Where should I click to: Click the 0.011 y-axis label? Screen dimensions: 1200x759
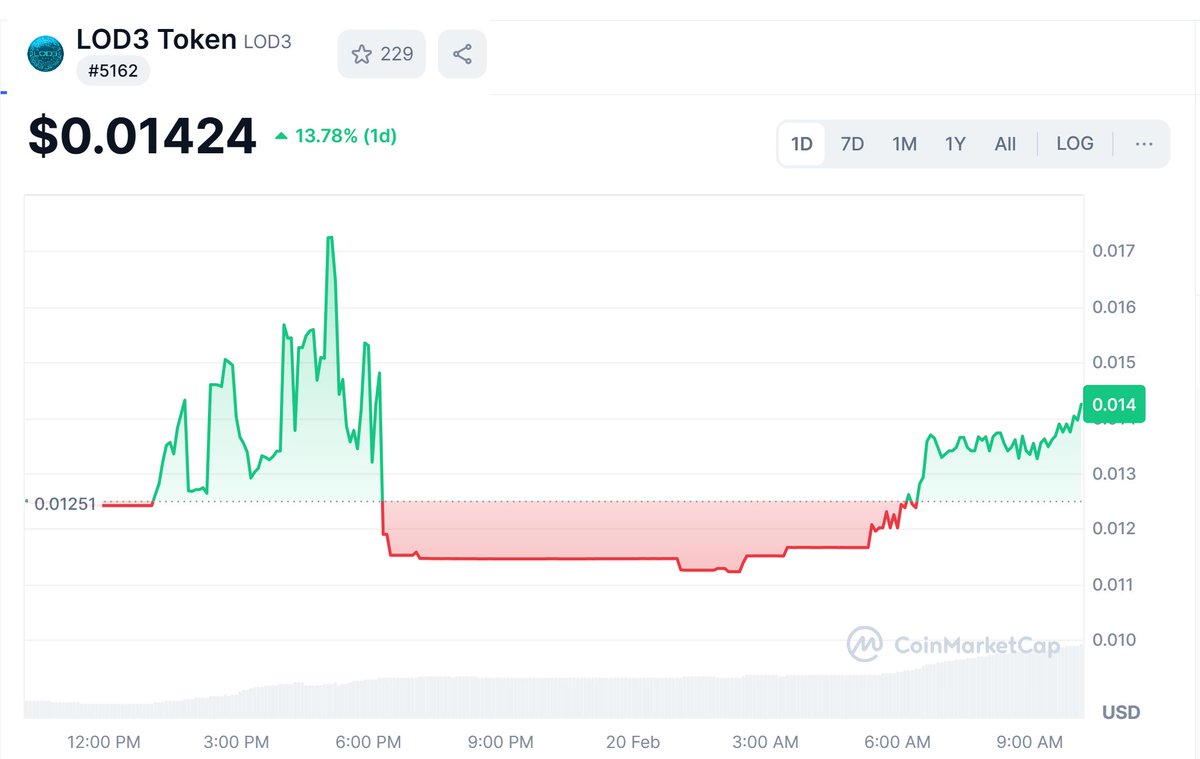click(x=1114, y=584)
